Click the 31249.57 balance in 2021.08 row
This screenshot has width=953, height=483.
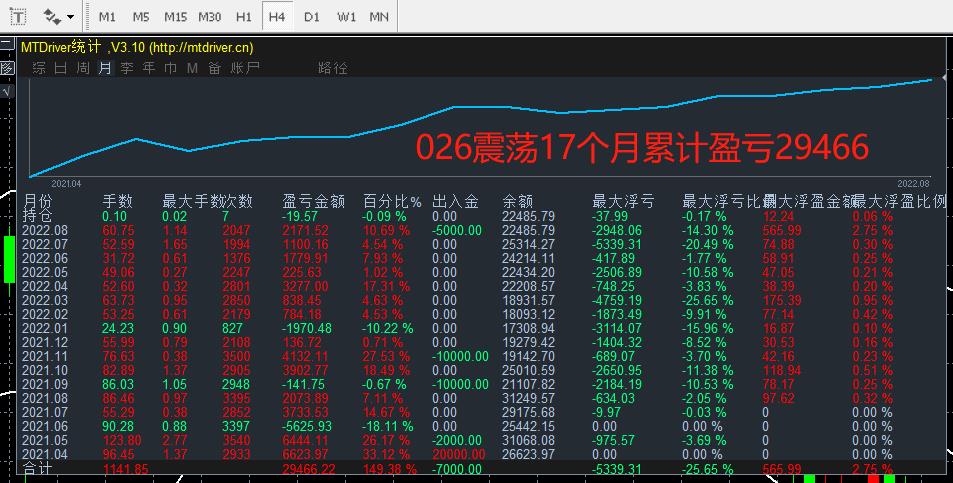[x=528, y=398]
